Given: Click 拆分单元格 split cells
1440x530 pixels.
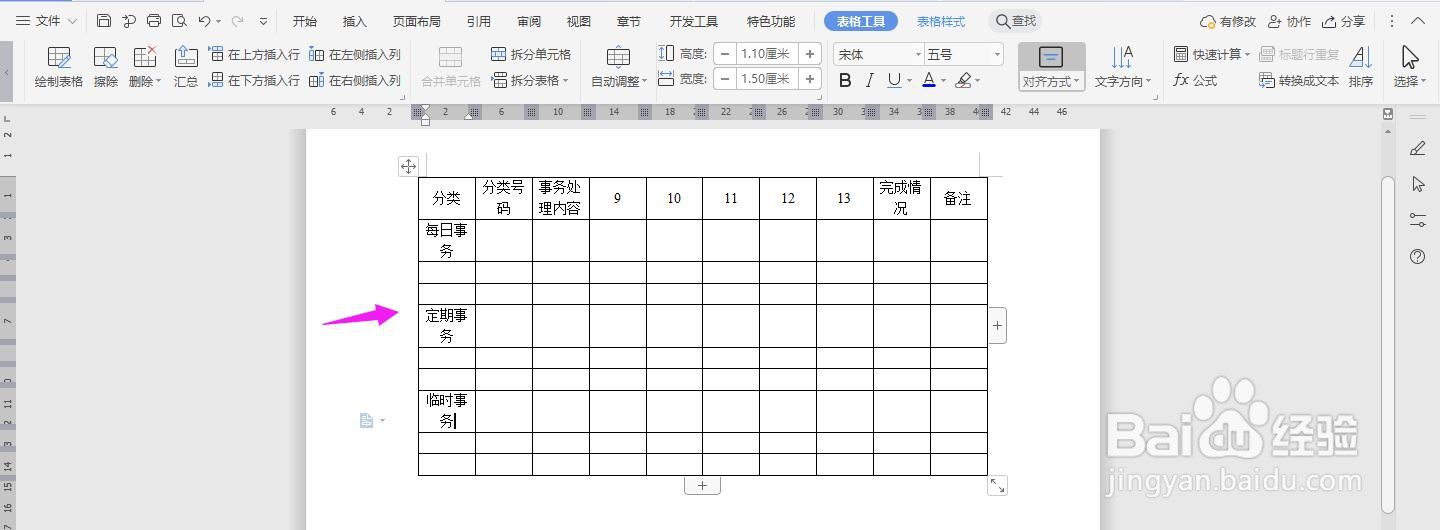Looking at the screenshot, I should (x=531, y=54).
